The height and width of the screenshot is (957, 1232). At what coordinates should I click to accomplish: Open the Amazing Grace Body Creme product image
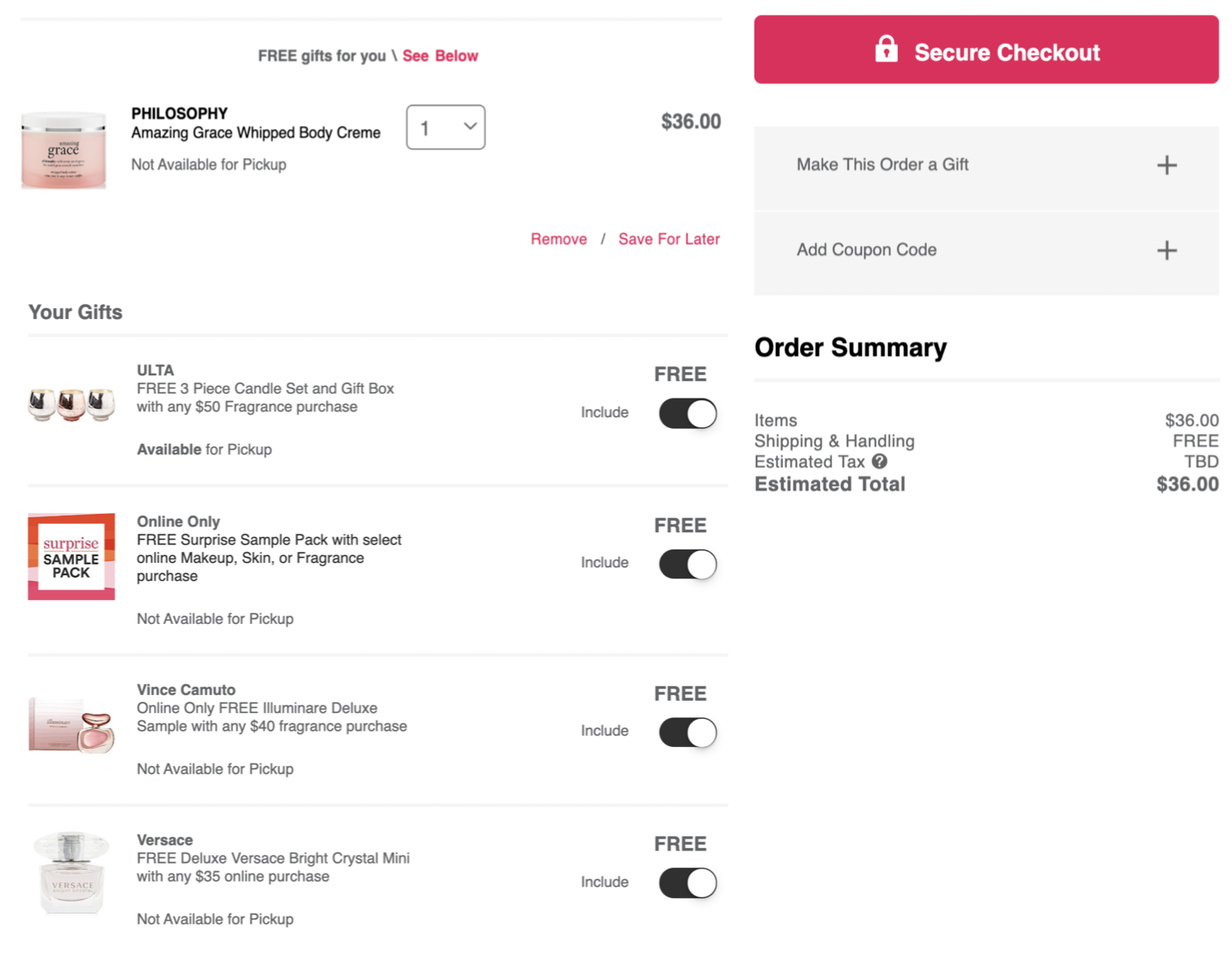(64, 150)
